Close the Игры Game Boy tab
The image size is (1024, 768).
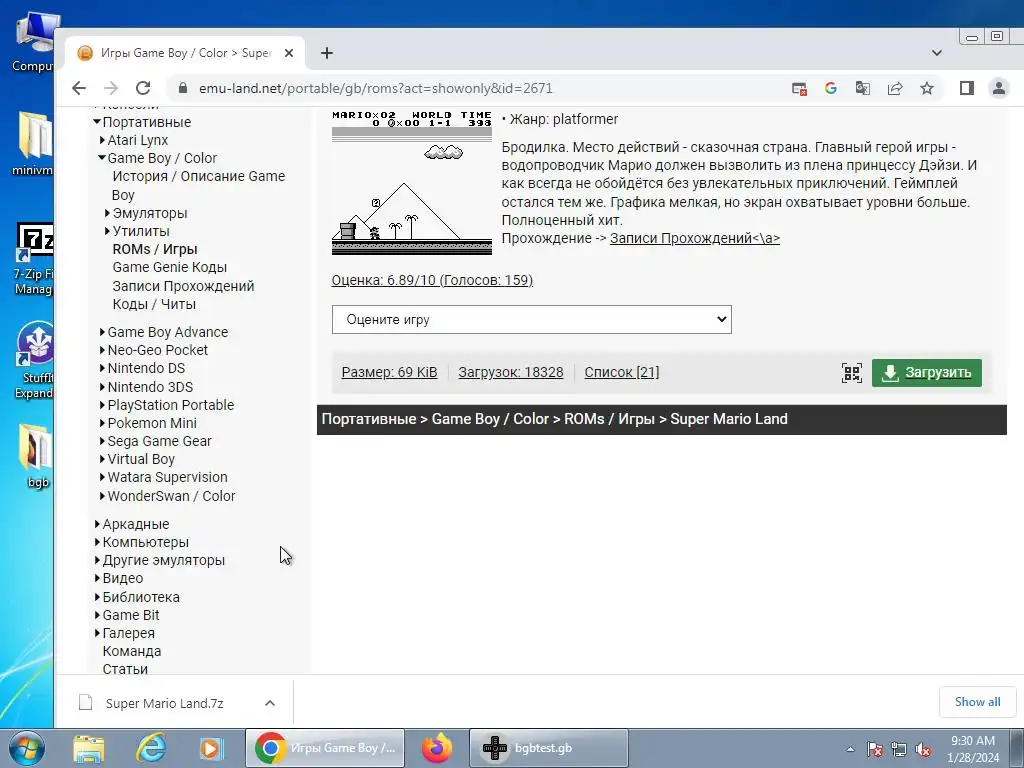(x=289, y=53)
